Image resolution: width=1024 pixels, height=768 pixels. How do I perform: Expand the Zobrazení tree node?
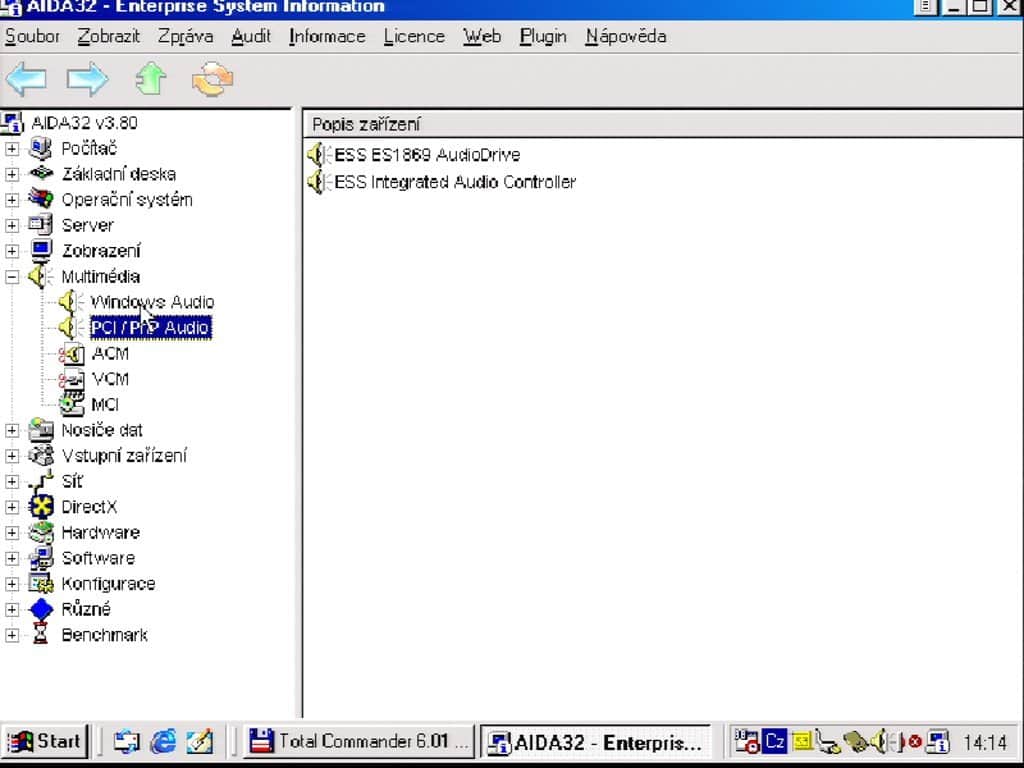coord(12,251)
